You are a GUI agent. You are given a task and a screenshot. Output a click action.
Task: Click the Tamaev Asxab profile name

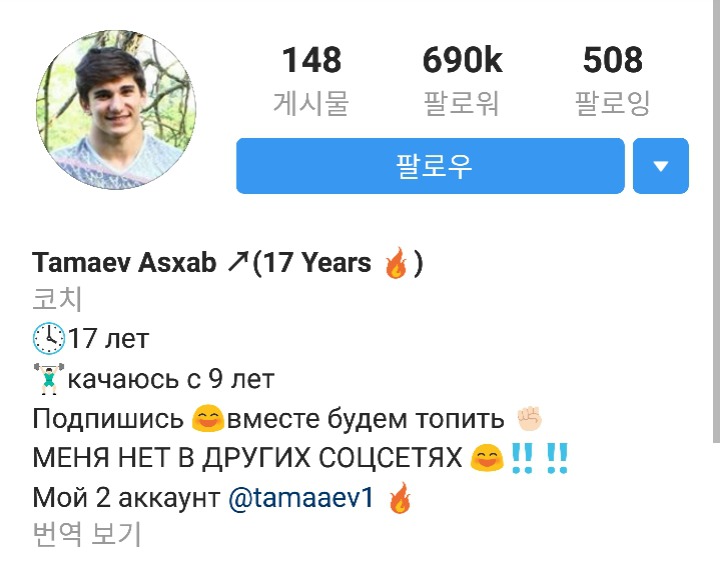(x=124, y=263)
